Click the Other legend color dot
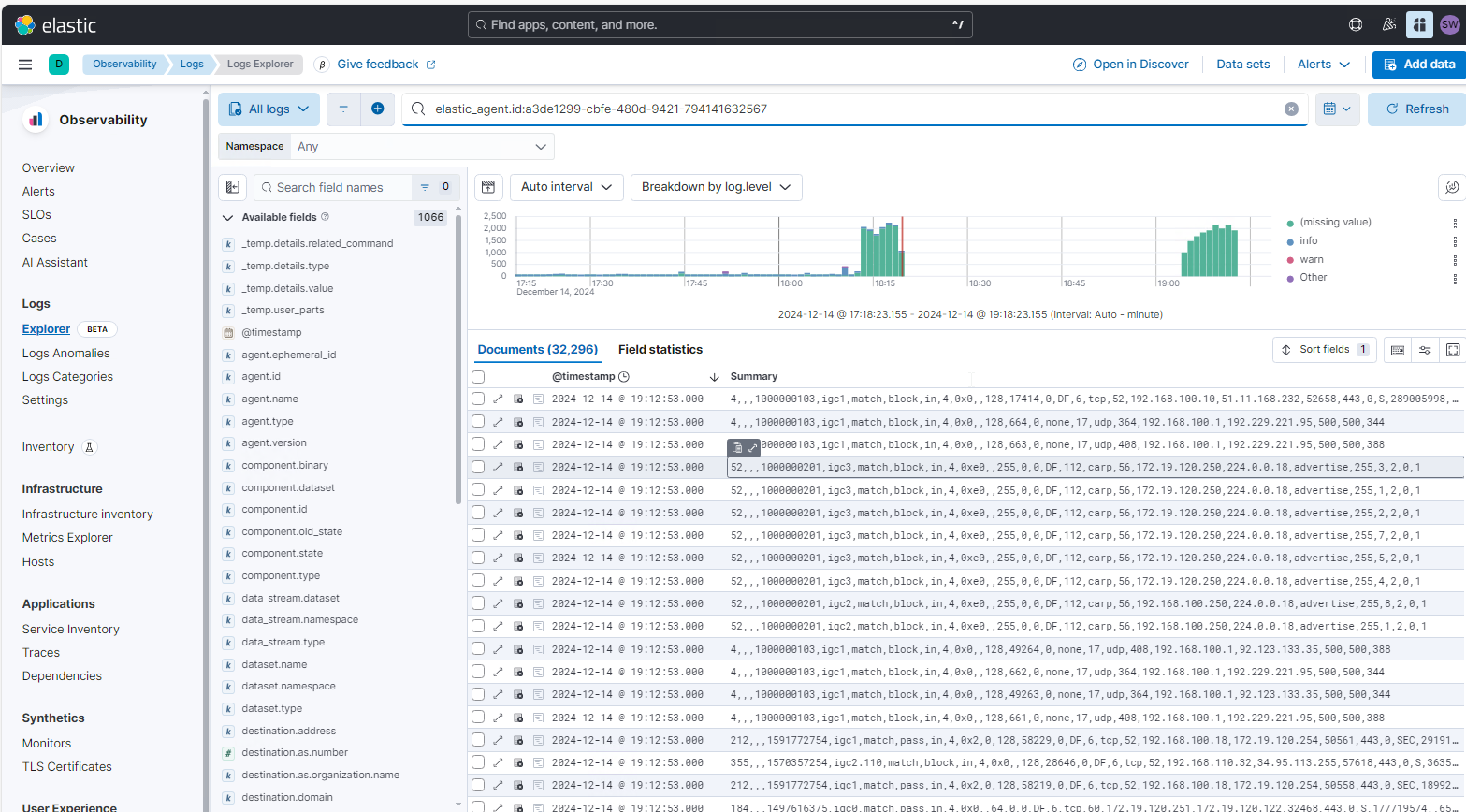The image size is (1466, 812). pyautogui.click(x=1290, y=278)
